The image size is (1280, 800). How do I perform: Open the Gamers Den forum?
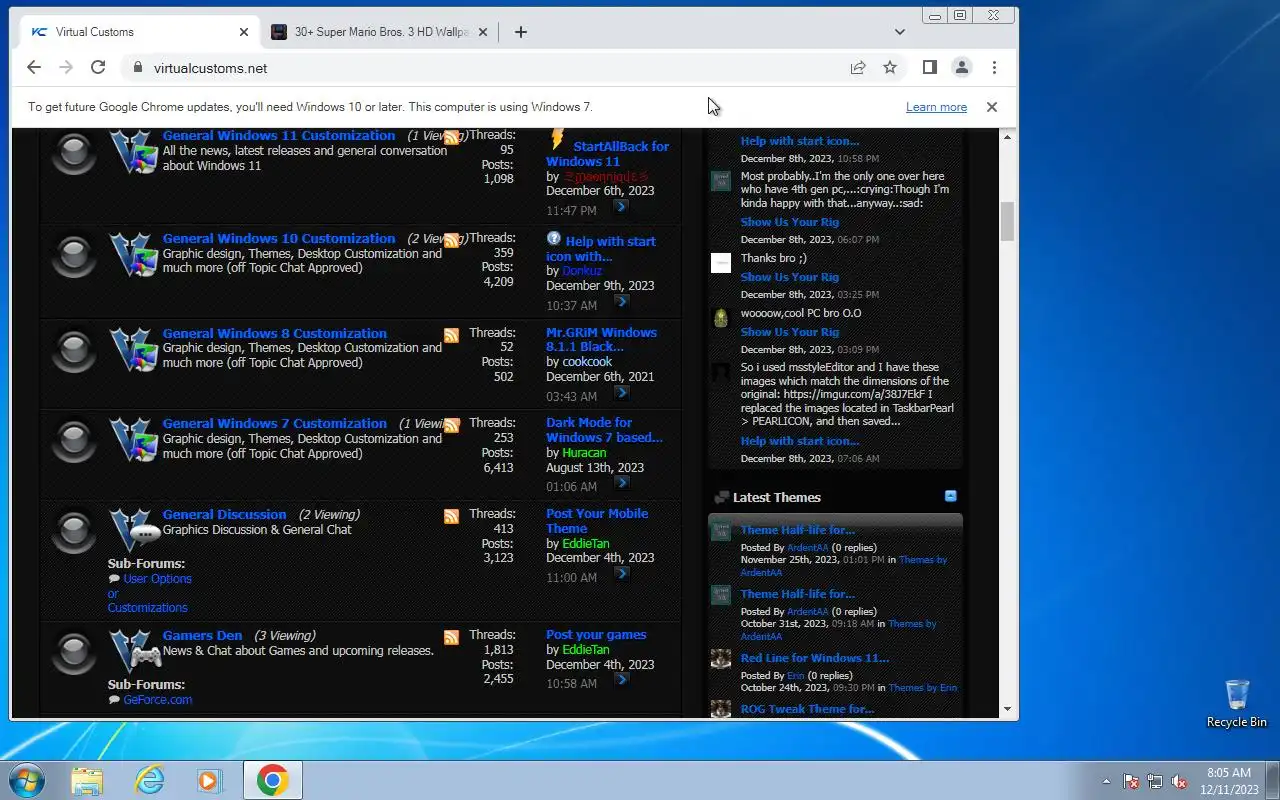click(203, 636)
